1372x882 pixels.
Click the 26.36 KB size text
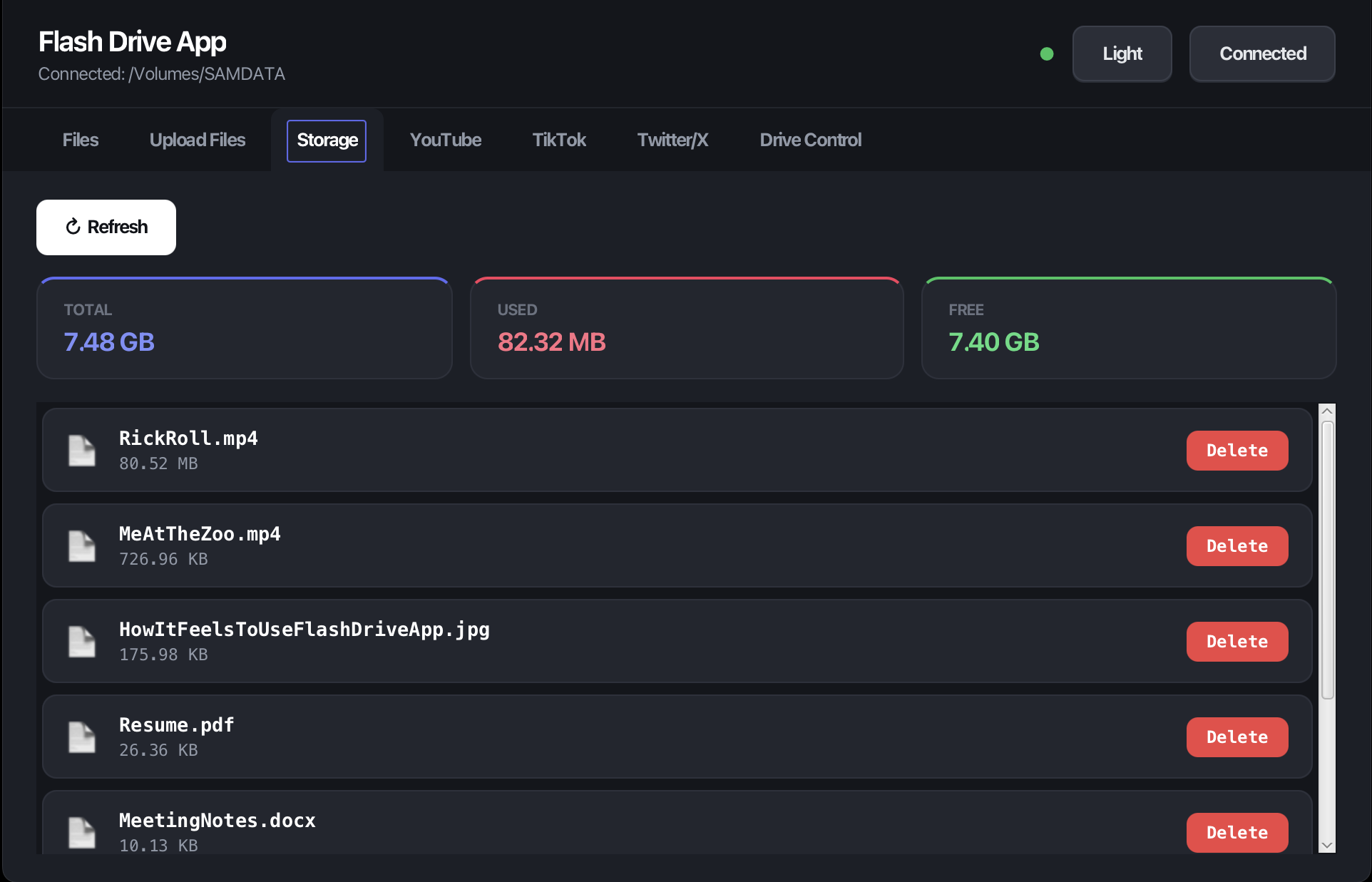(158, 750)
